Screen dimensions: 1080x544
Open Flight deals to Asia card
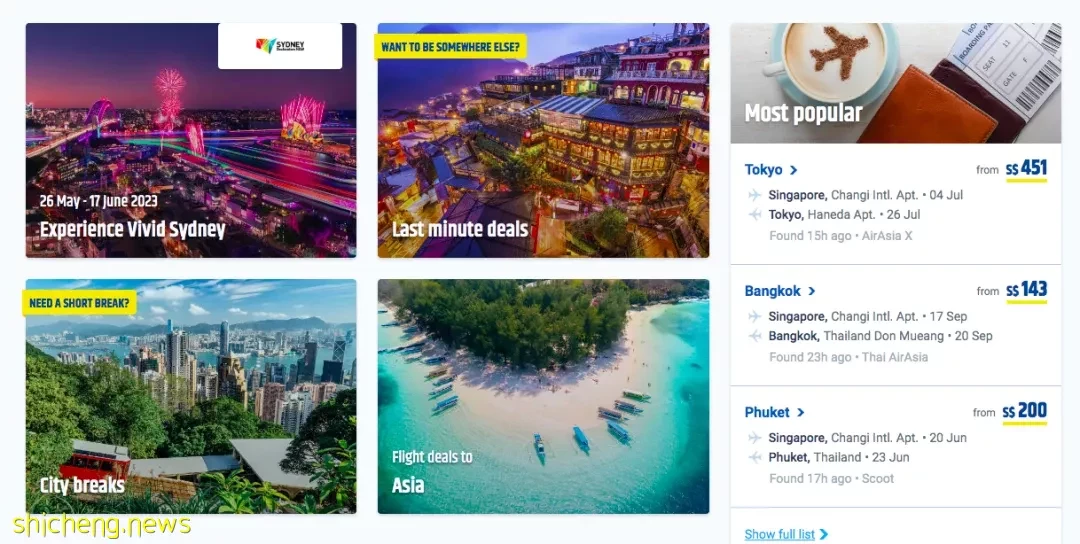[x=543, y=396]
